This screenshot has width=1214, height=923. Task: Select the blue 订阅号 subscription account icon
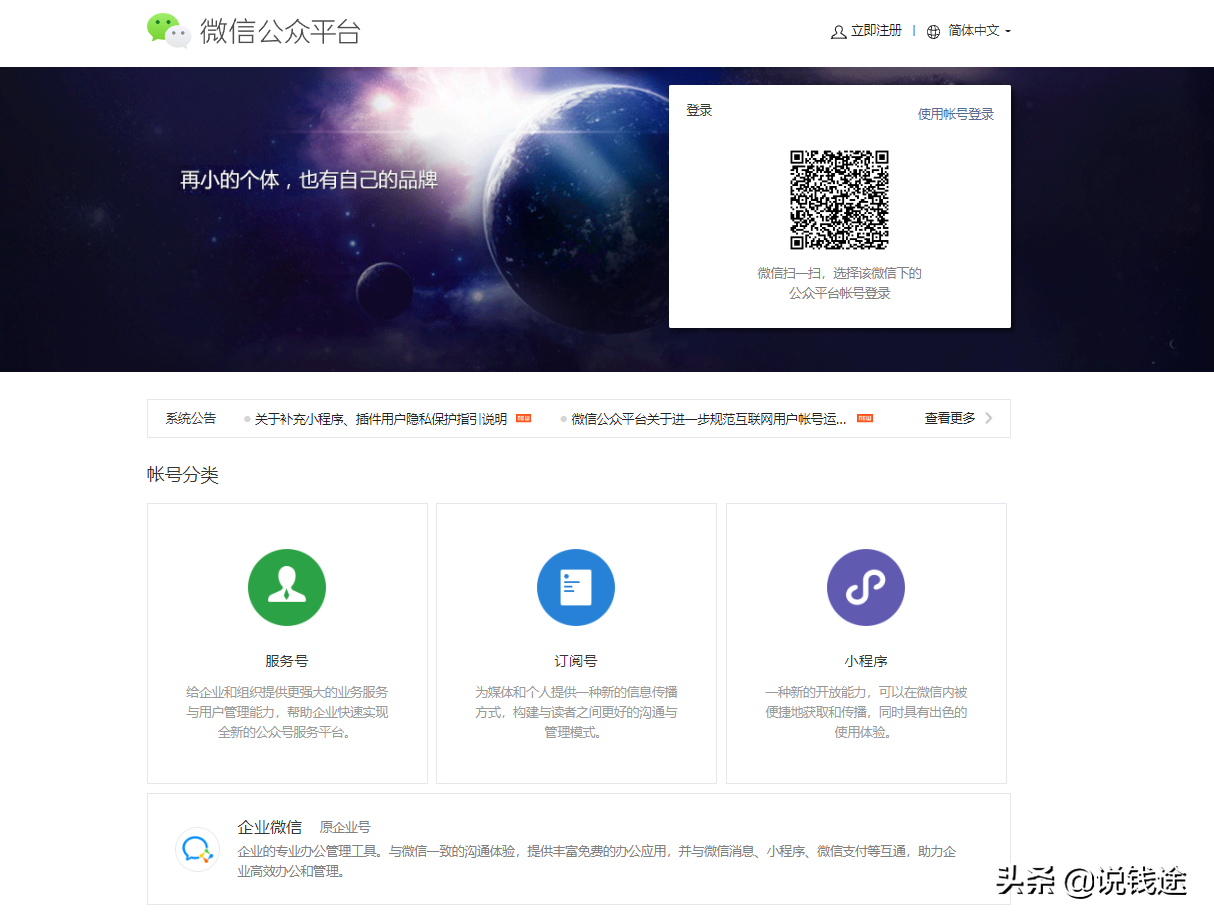pyautogui.click(x=576, y=587)
